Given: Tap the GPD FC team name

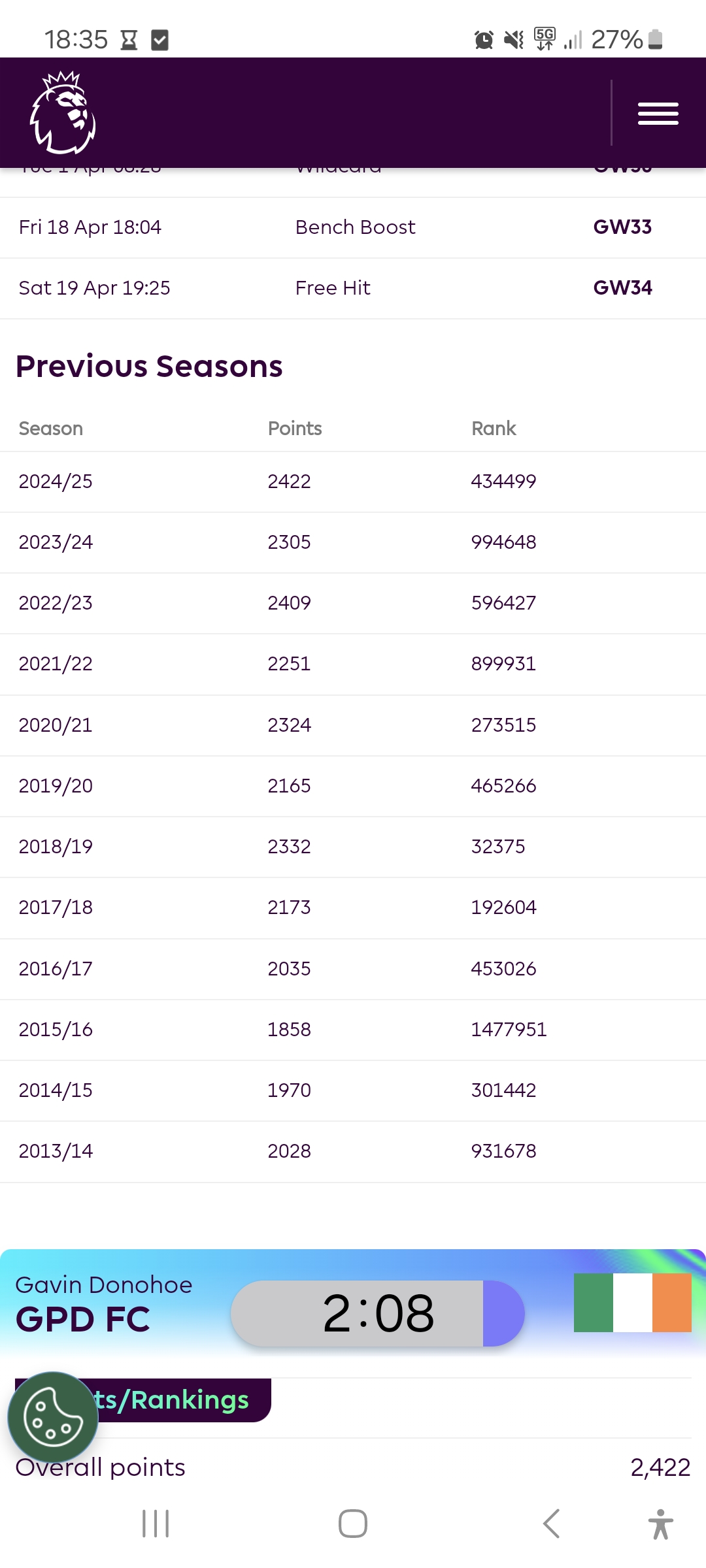Looking at the screenshot, I should coord(83,1319).
